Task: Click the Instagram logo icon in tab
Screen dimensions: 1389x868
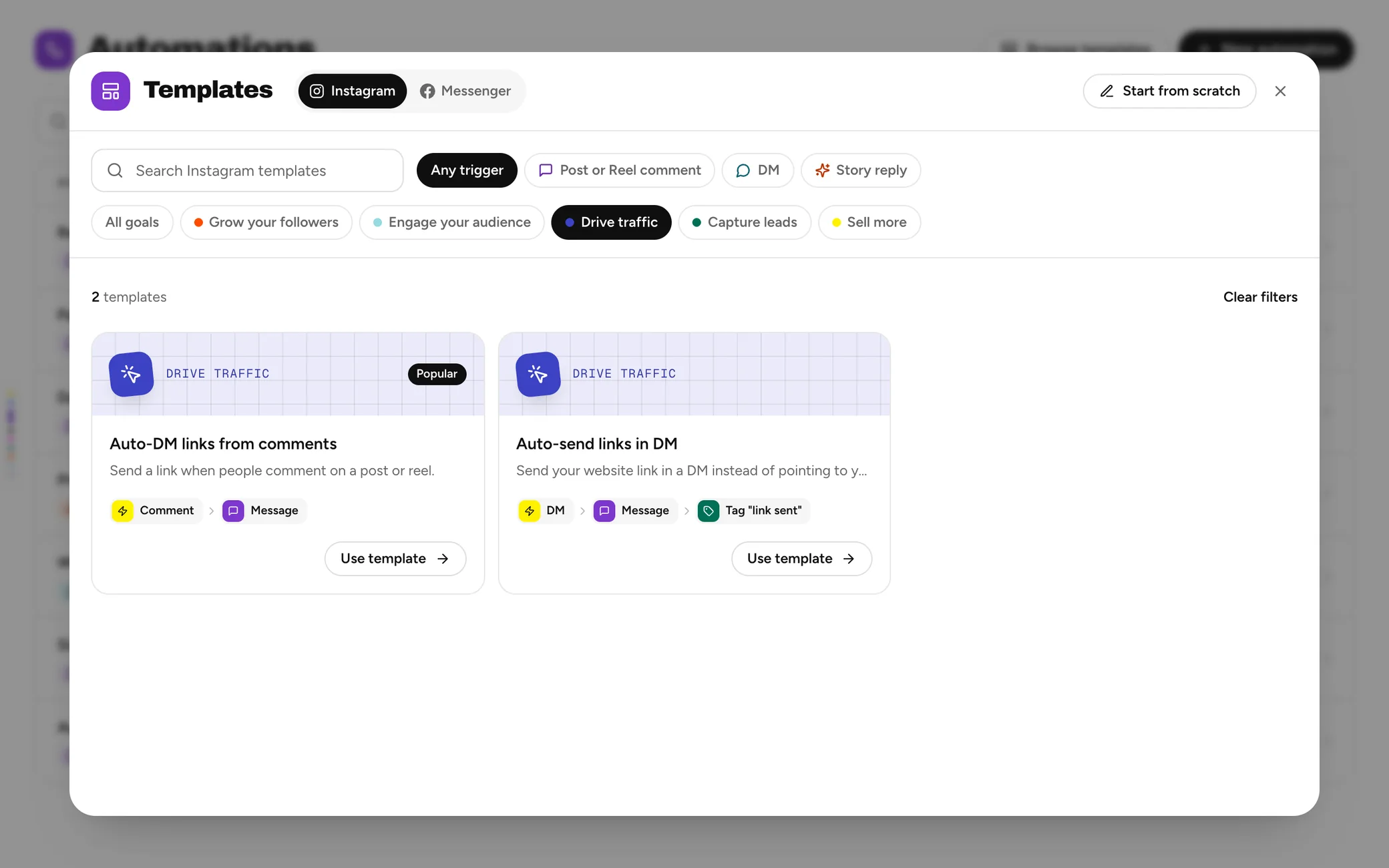Action: tap(317, 91)
